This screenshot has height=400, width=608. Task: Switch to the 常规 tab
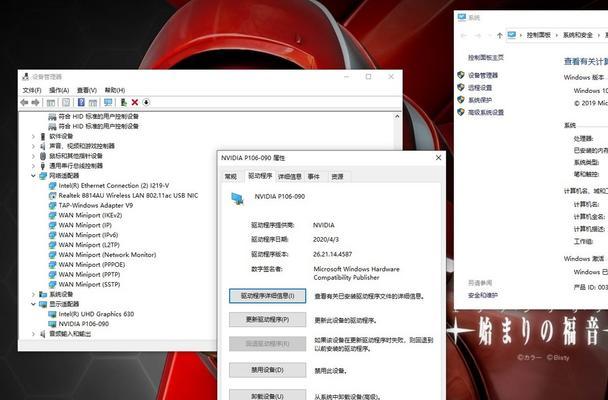(231, 176)
